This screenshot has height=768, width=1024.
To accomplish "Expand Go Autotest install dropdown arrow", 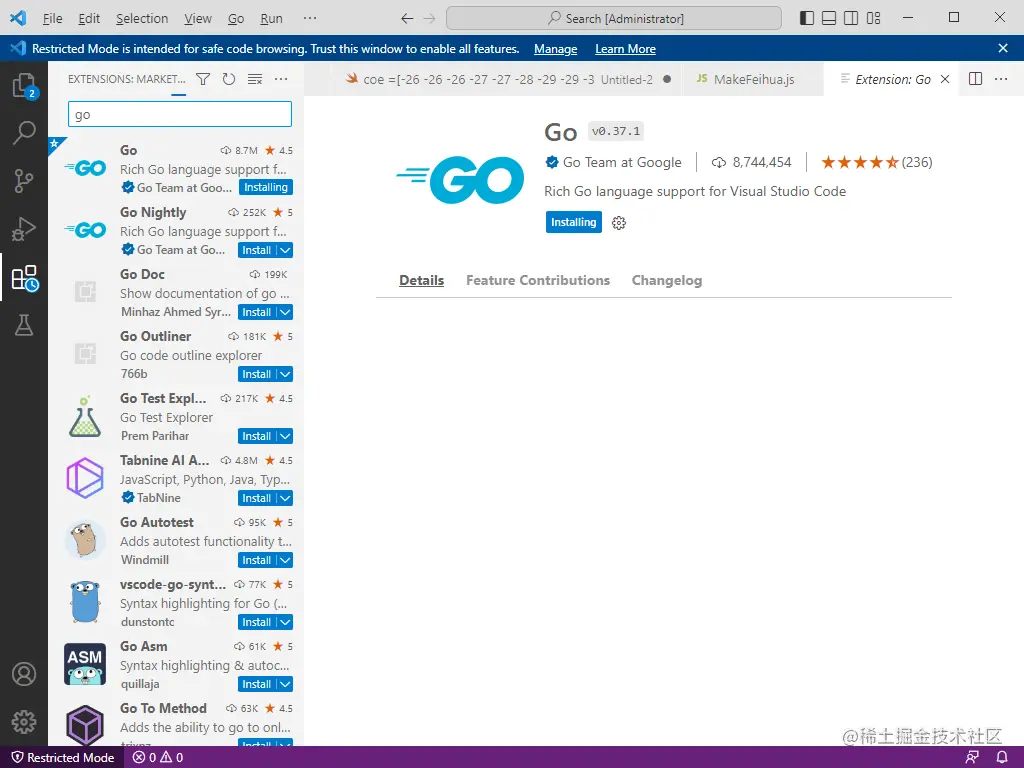I will (x=285, y=560).
